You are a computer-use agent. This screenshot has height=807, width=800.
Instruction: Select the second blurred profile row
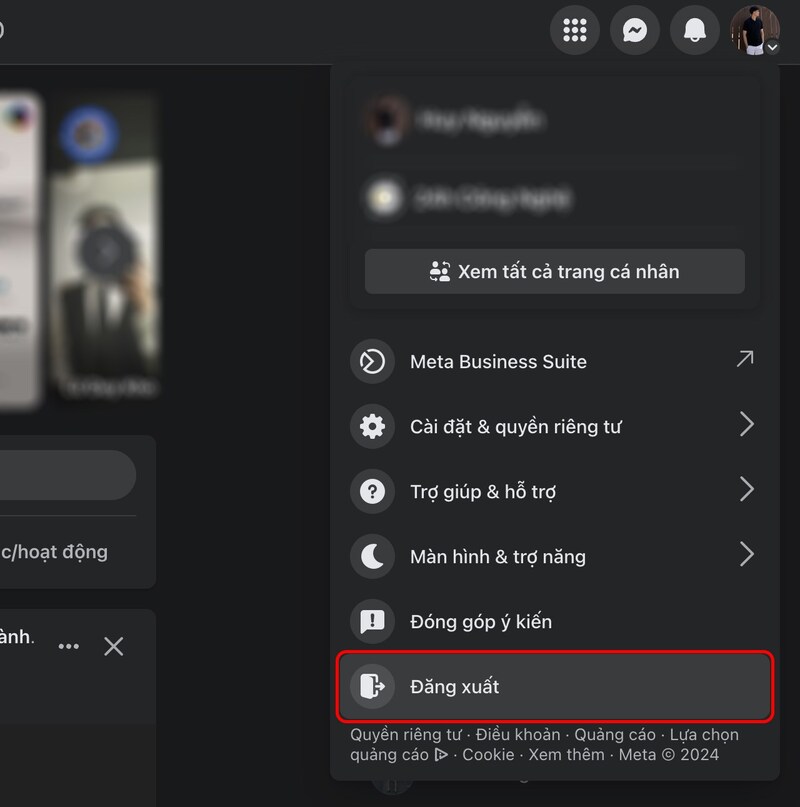(554, 198)
